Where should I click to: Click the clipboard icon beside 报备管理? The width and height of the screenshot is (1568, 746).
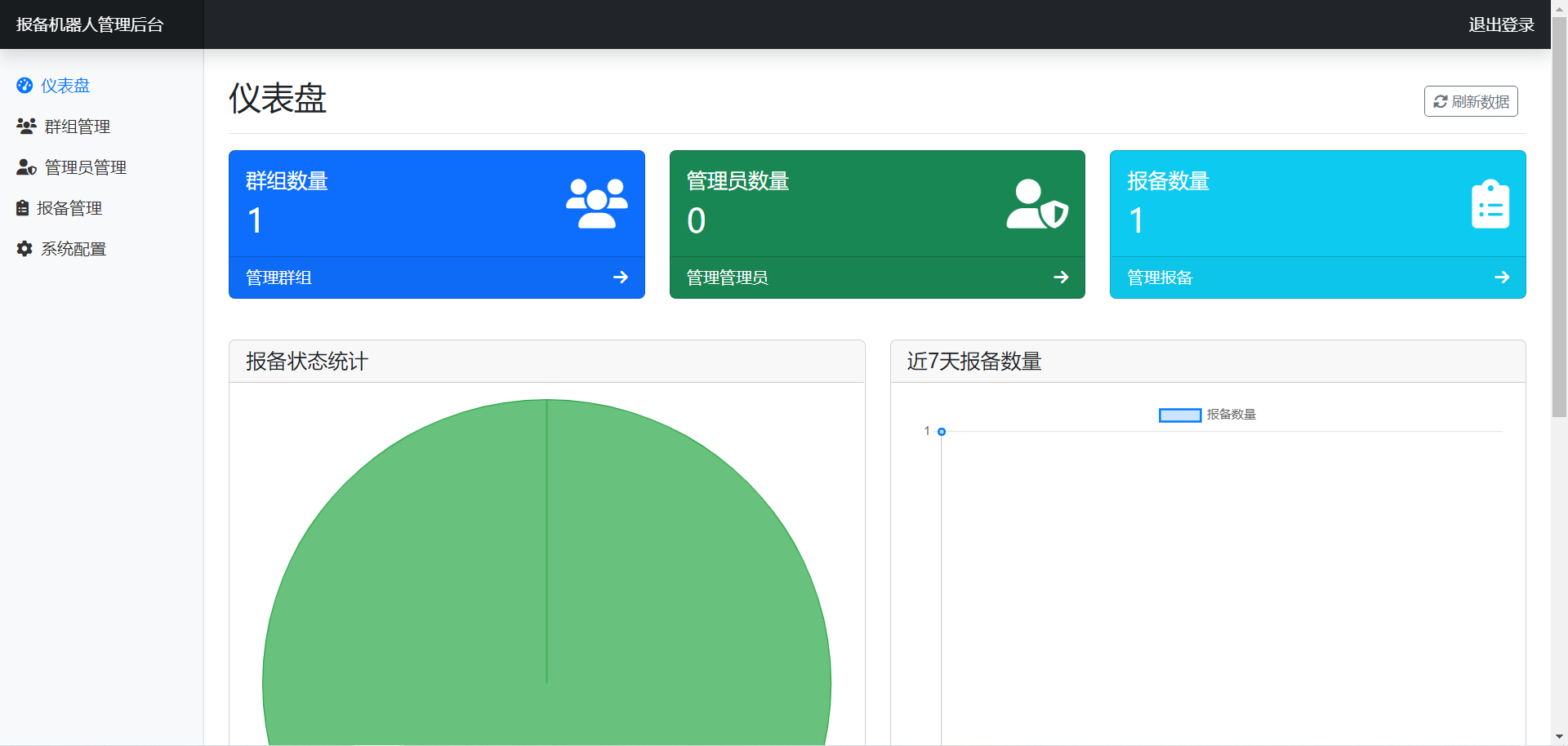(x=23, y=208)
